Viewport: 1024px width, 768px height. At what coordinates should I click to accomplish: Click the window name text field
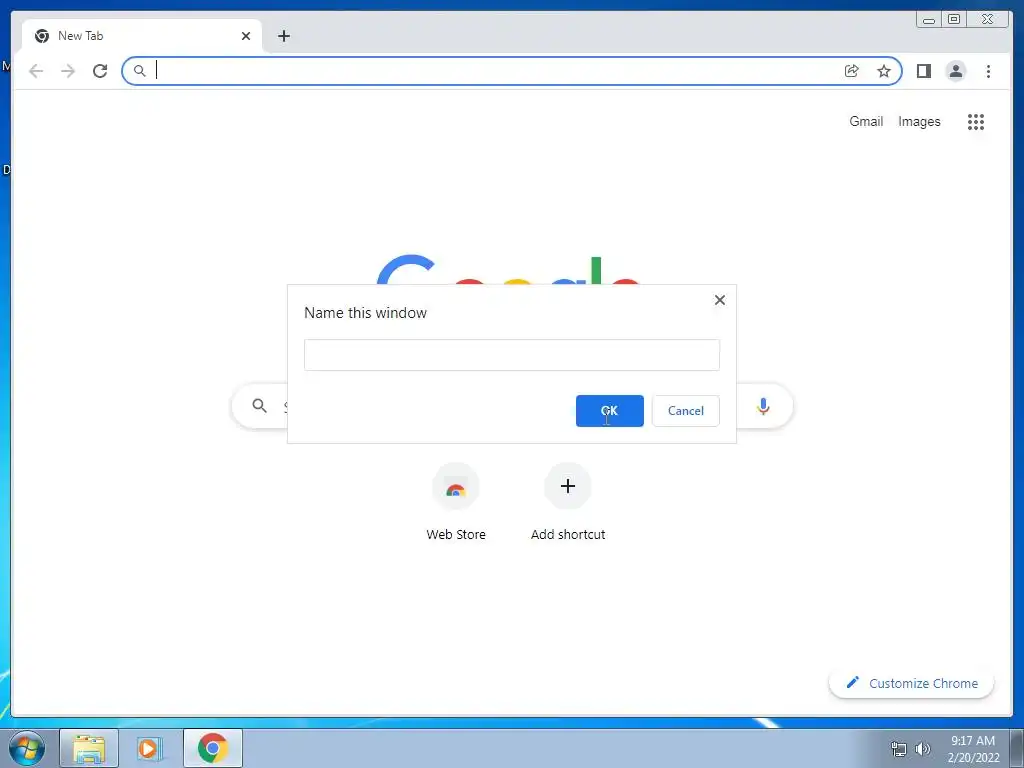[511, 355]
